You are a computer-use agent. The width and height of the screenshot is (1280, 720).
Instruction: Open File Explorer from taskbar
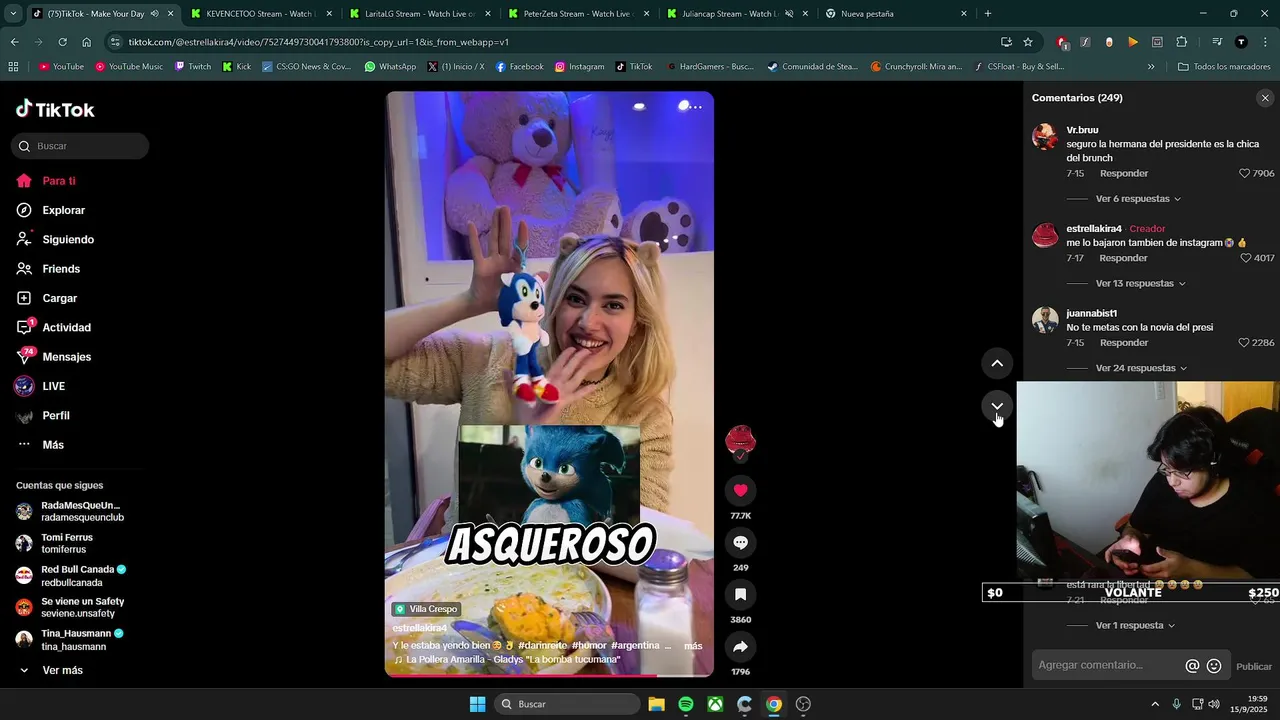pyautogui.click(x=656, y=704)
